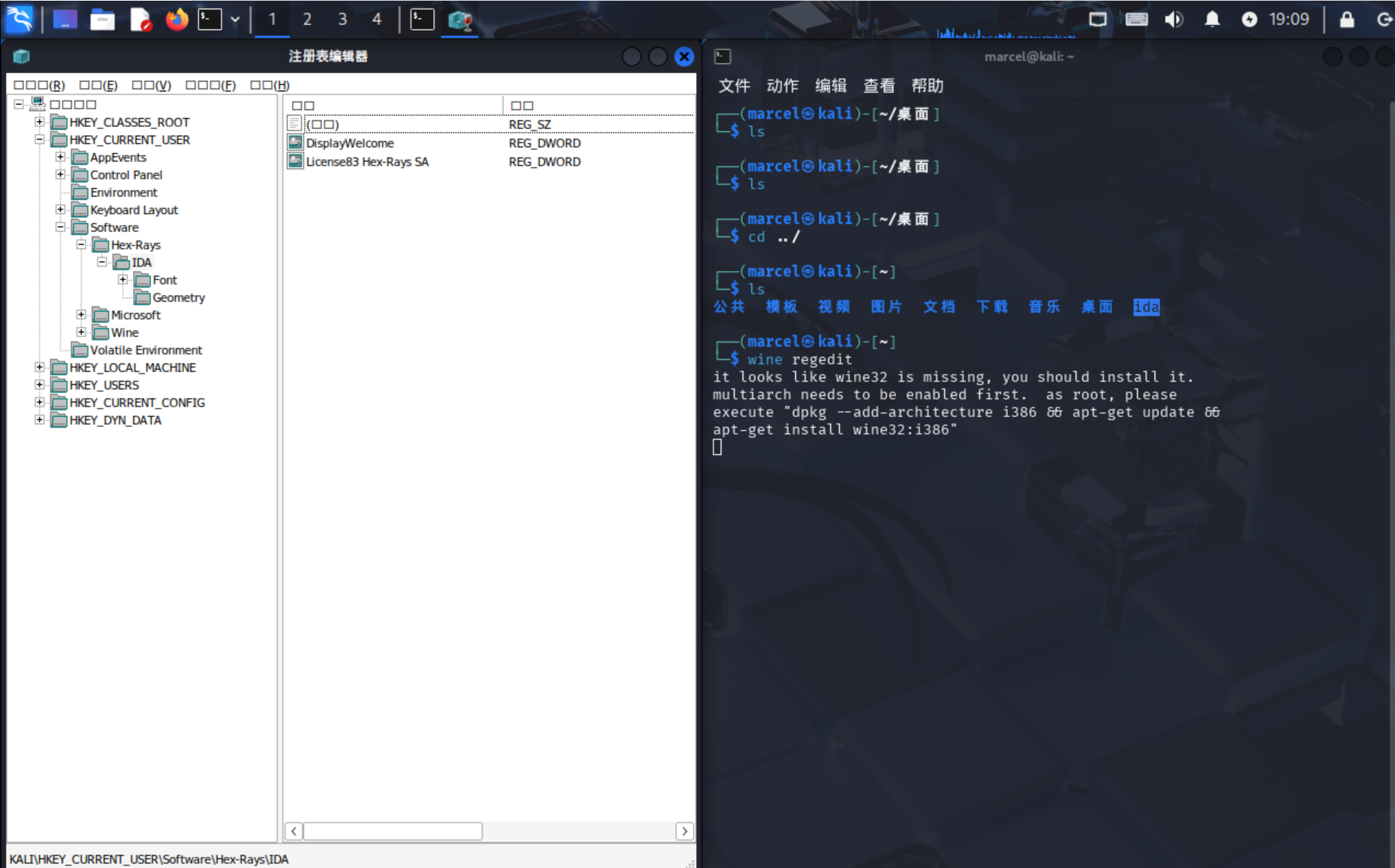Launch Firefox from the top panel
1395x868 pixels.
point(176,19)
